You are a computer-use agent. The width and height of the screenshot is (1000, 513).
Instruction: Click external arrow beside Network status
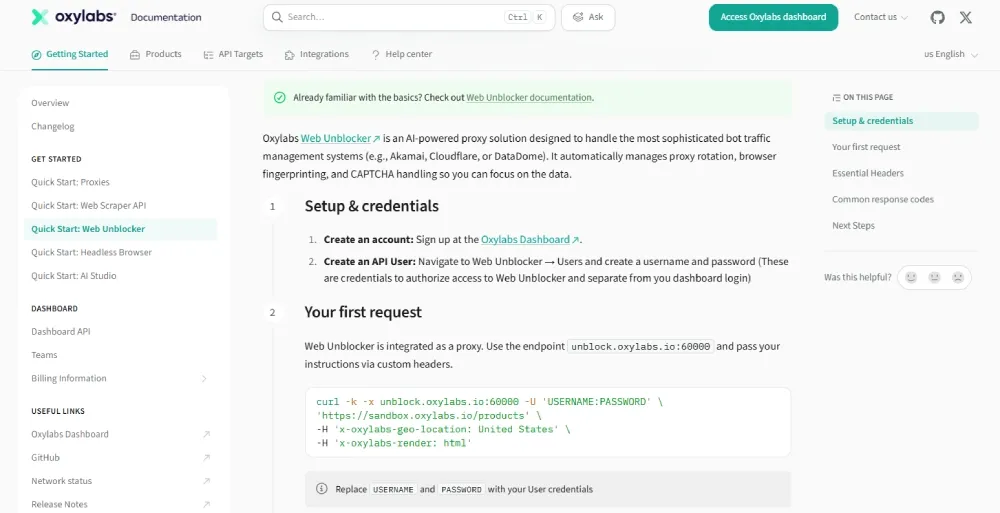[x=206, y=481]
